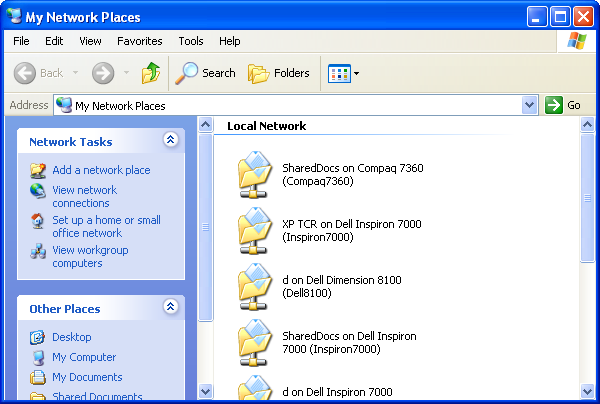Image resolution: width=600 pixels, height=404 pixels.
Task: Click the file list scroll-down arrow
Action: click(x=588, y=391)
